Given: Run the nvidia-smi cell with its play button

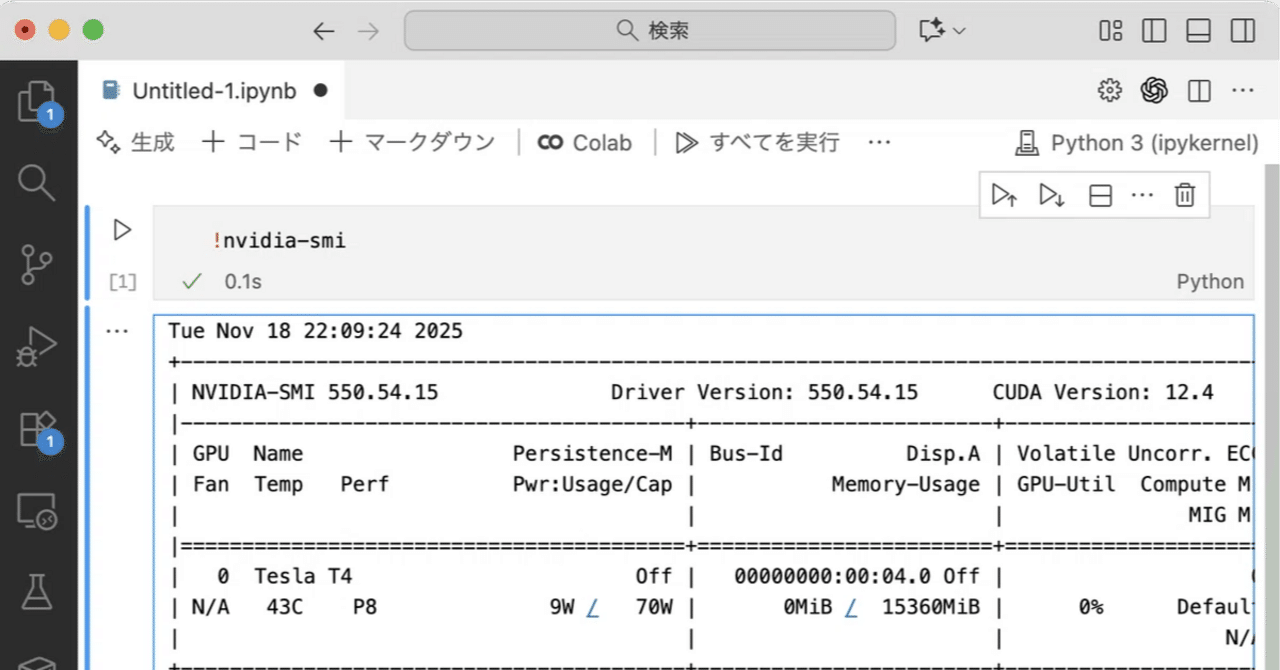Looking at the screenshot, I should point(120,229).
